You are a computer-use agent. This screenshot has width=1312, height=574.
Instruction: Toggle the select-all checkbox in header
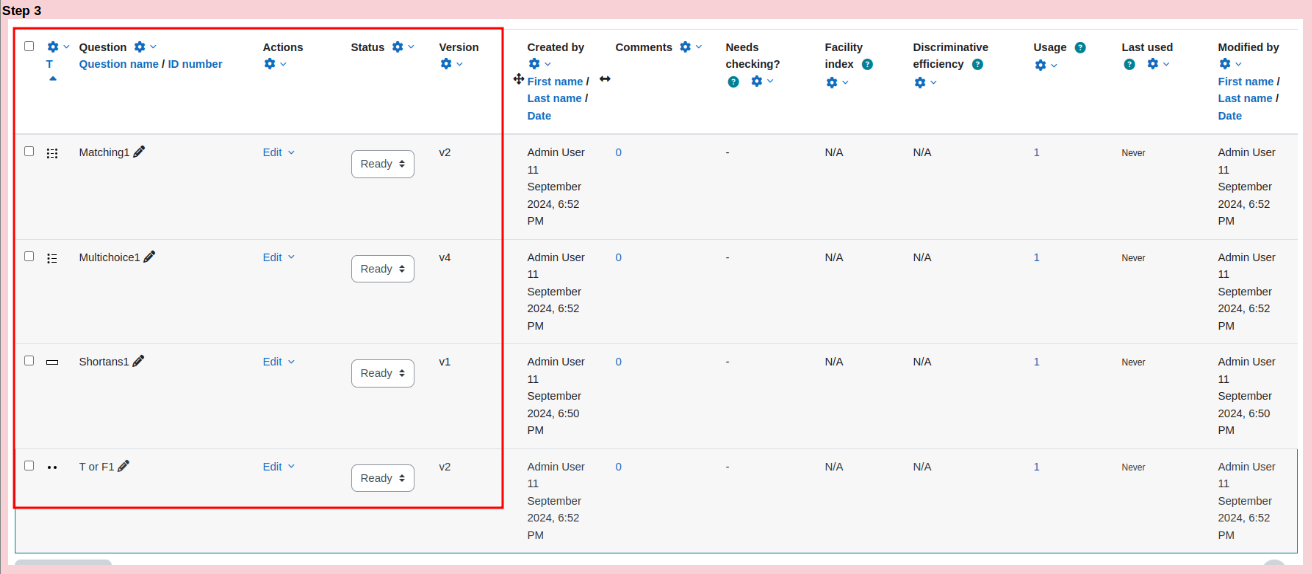(x=29, y=46)
